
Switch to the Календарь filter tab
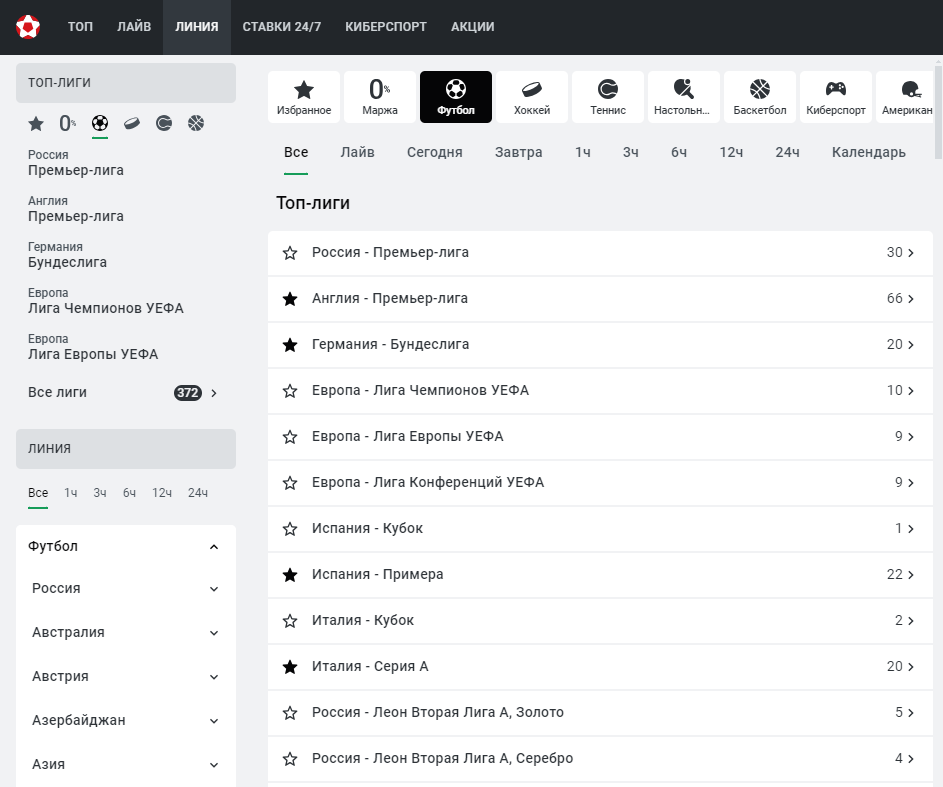[x=868, y=153]
